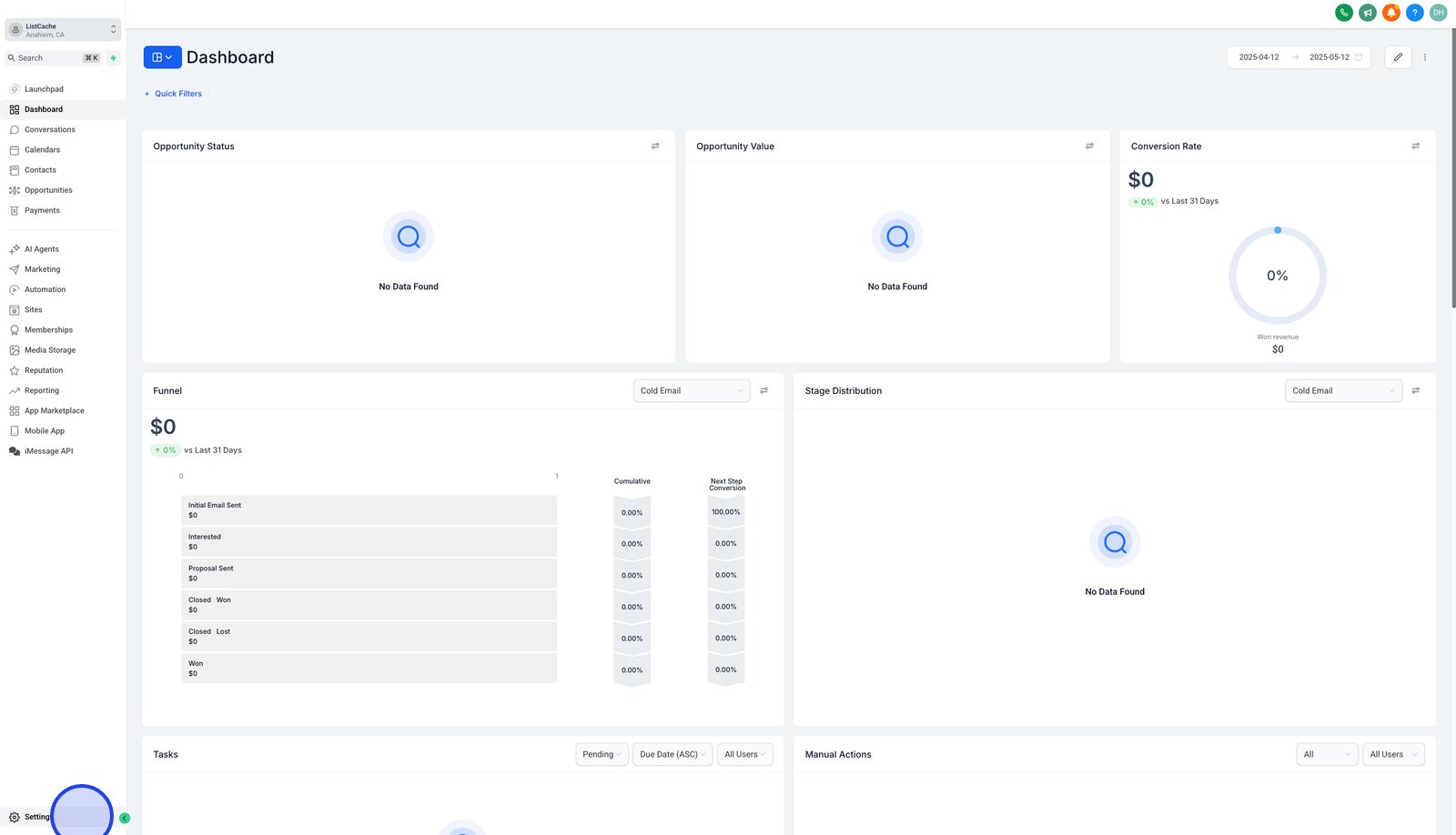Open Conversion Rate widget settings icon
Viewport: 1456px width, 835px height.
coord(1416,146)
